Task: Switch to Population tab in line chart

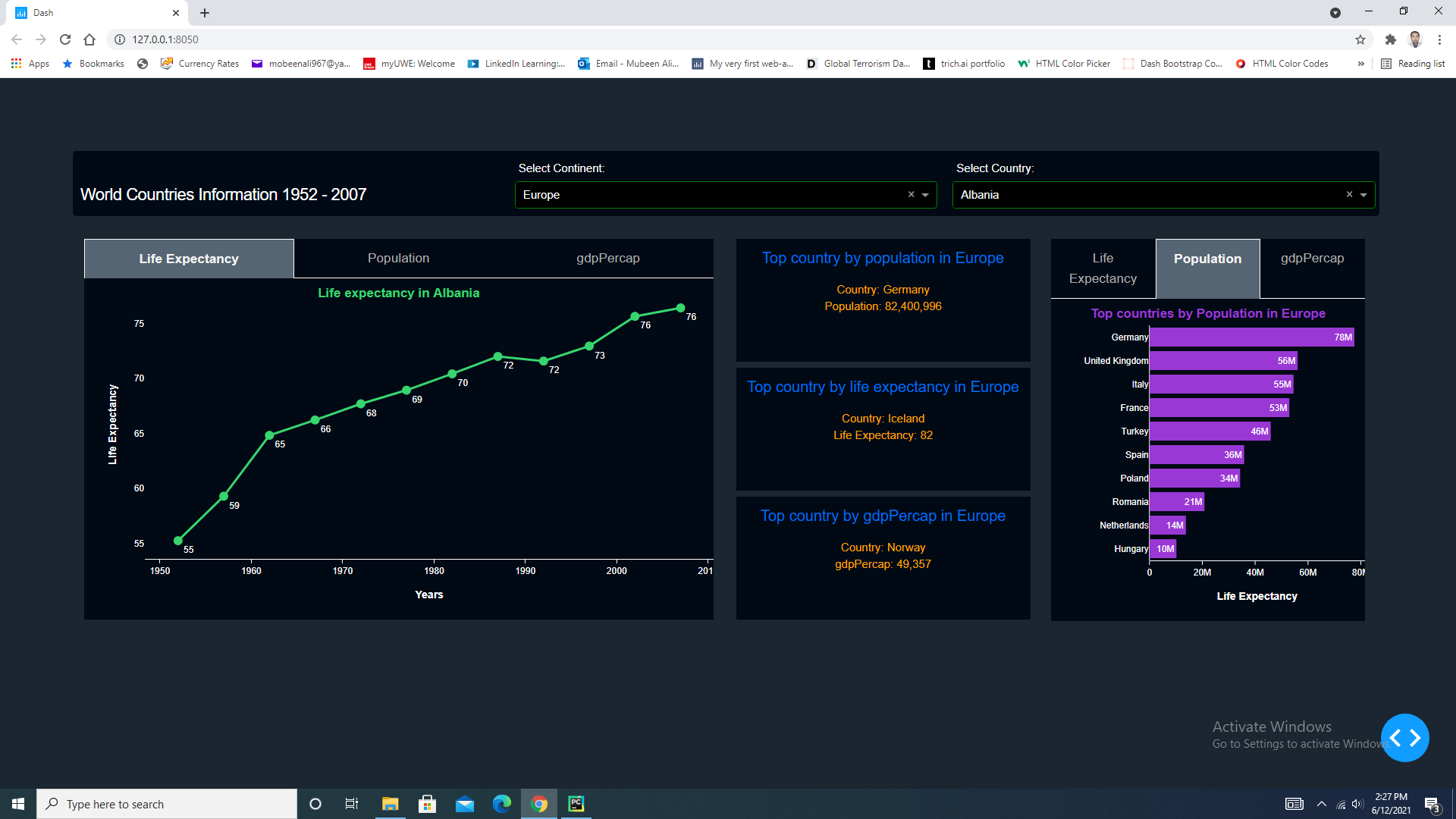Action: pyautogui.click(x=398, y=259)
